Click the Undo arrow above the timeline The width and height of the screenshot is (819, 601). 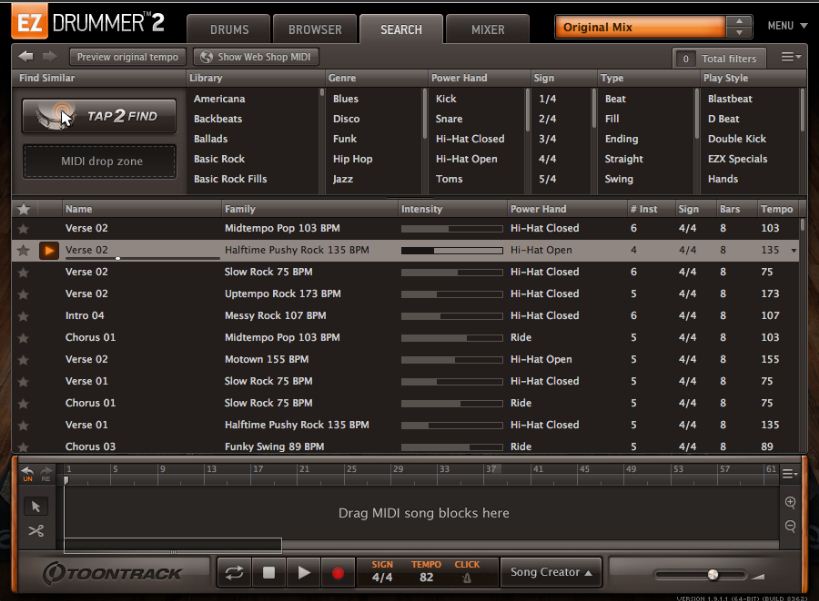[x=27, y=470]
